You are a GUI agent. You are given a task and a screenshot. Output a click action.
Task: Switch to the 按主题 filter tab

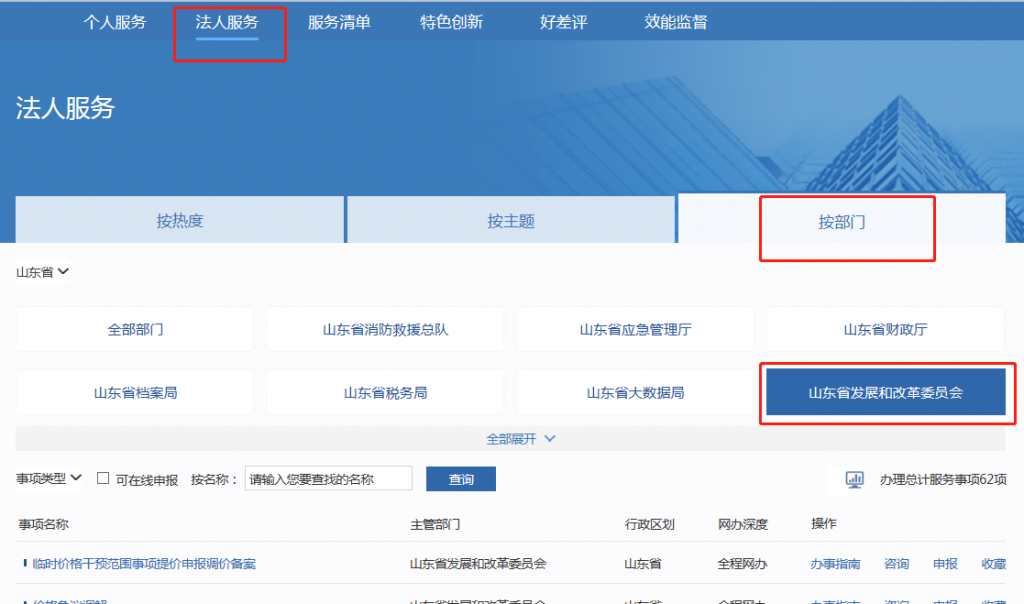coord(511,220)
